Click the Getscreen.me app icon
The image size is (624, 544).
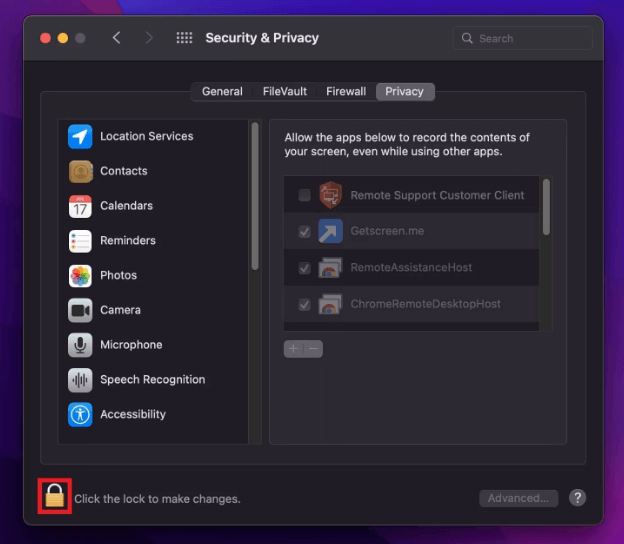[x=330, y=231]
